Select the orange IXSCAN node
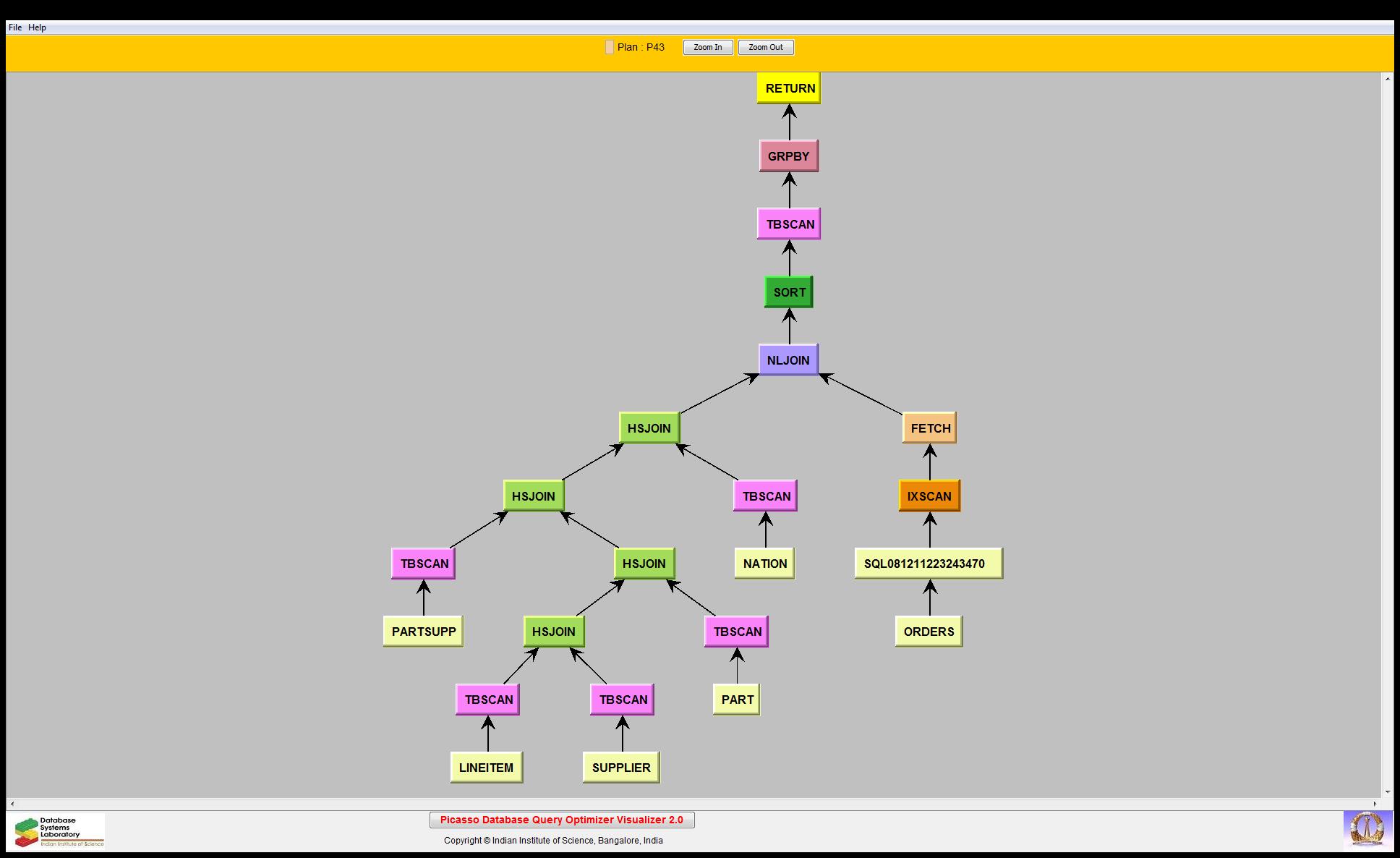Viewport: 1400px width, 858px height. (929, 496)
